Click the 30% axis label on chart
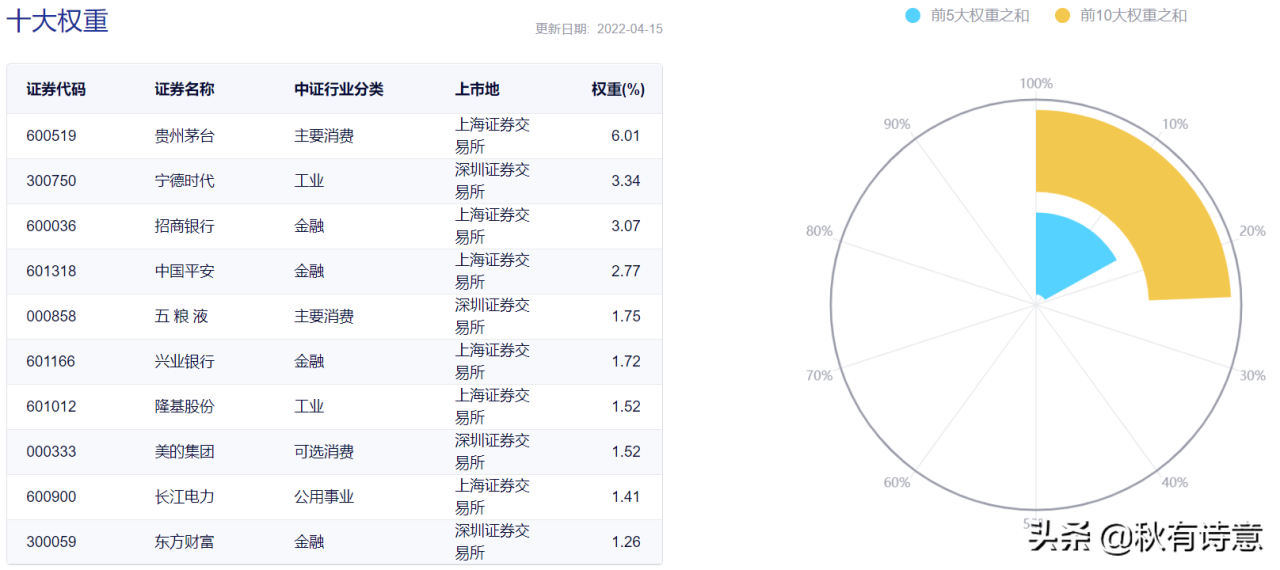 (x=1252, y=375)
